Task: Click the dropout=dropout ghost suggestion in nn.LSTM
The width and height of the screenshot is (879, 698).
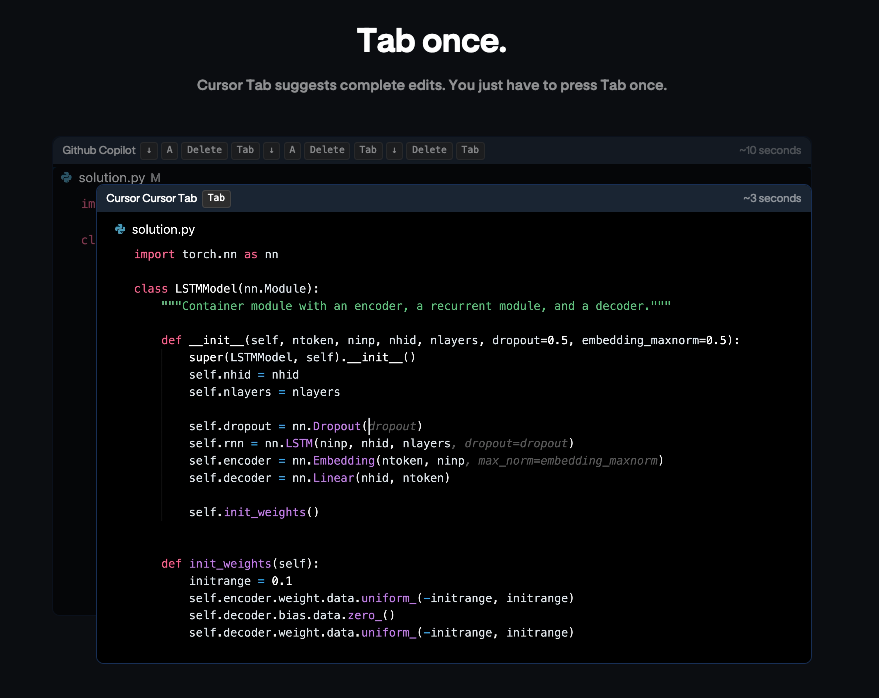Action: tap(516, 443)
